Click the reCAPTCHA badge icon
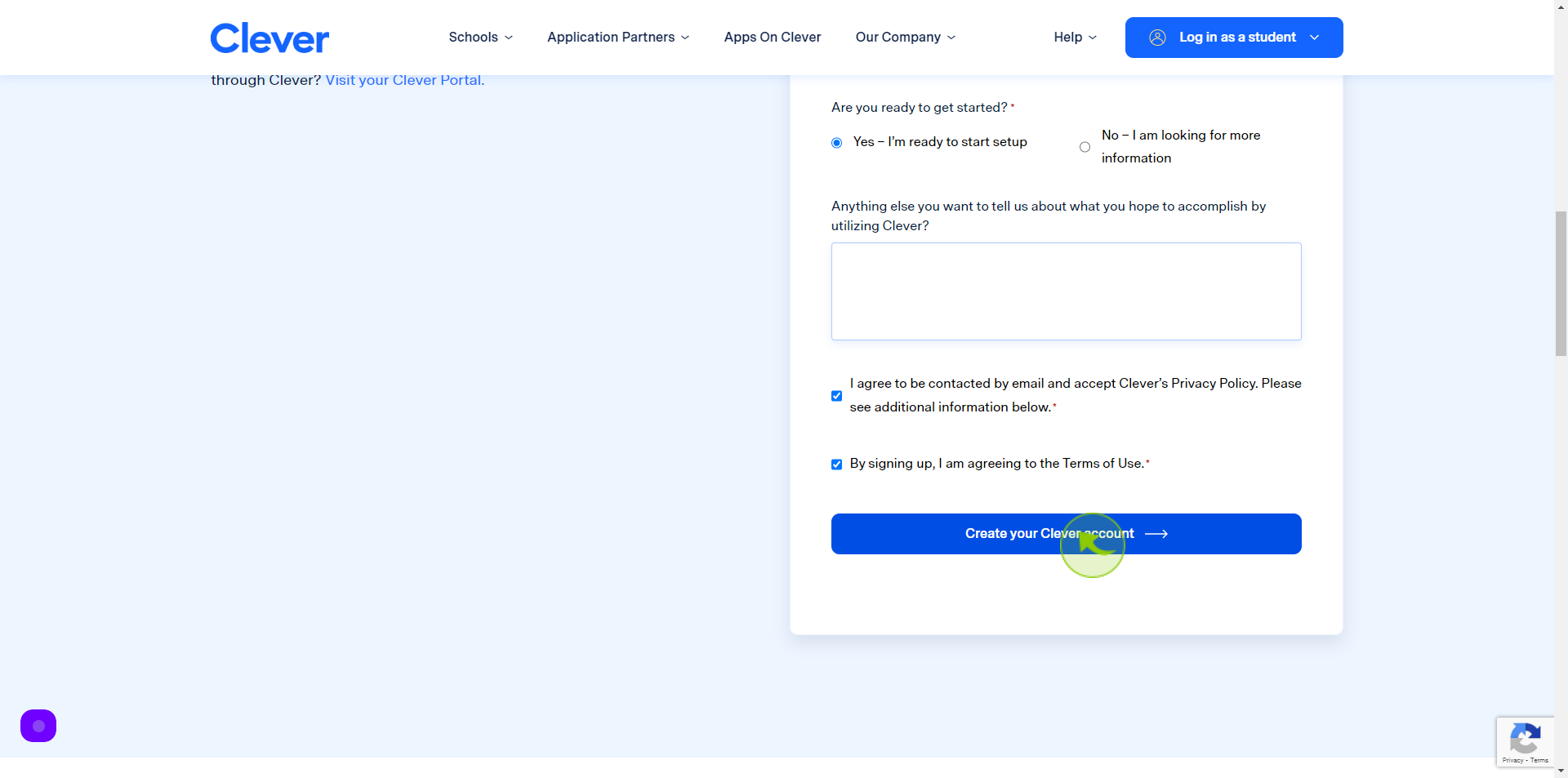Viewport: 1568px width, 778px height. pyautogui.click(x=1525, y=739)
